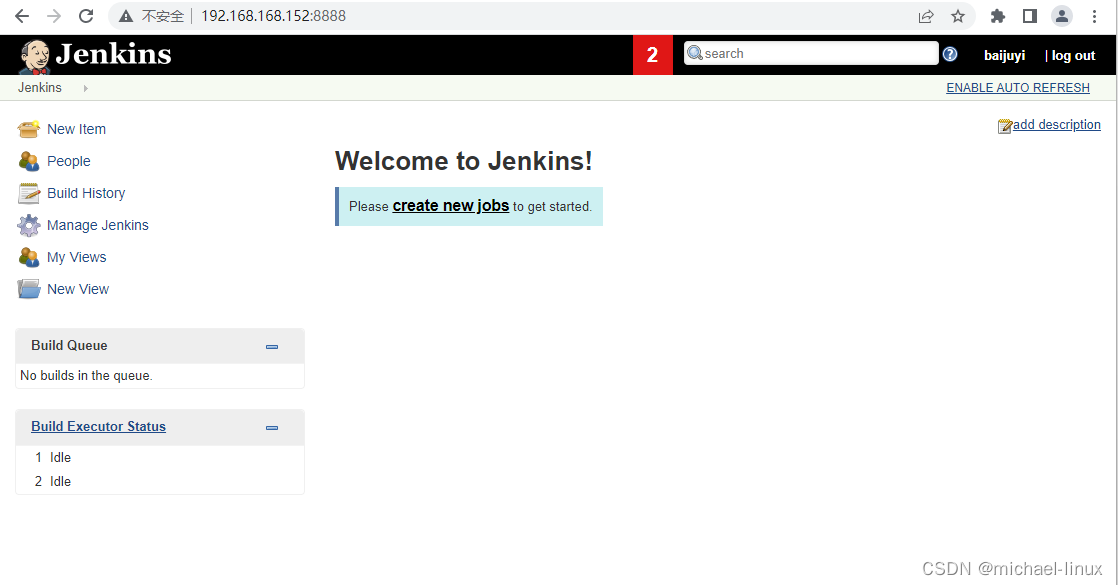Click the Build History notepad icon
Image resolution: width=1118 pixels, height=585 pixels.
pyautogui.click(x=29, y=193)
